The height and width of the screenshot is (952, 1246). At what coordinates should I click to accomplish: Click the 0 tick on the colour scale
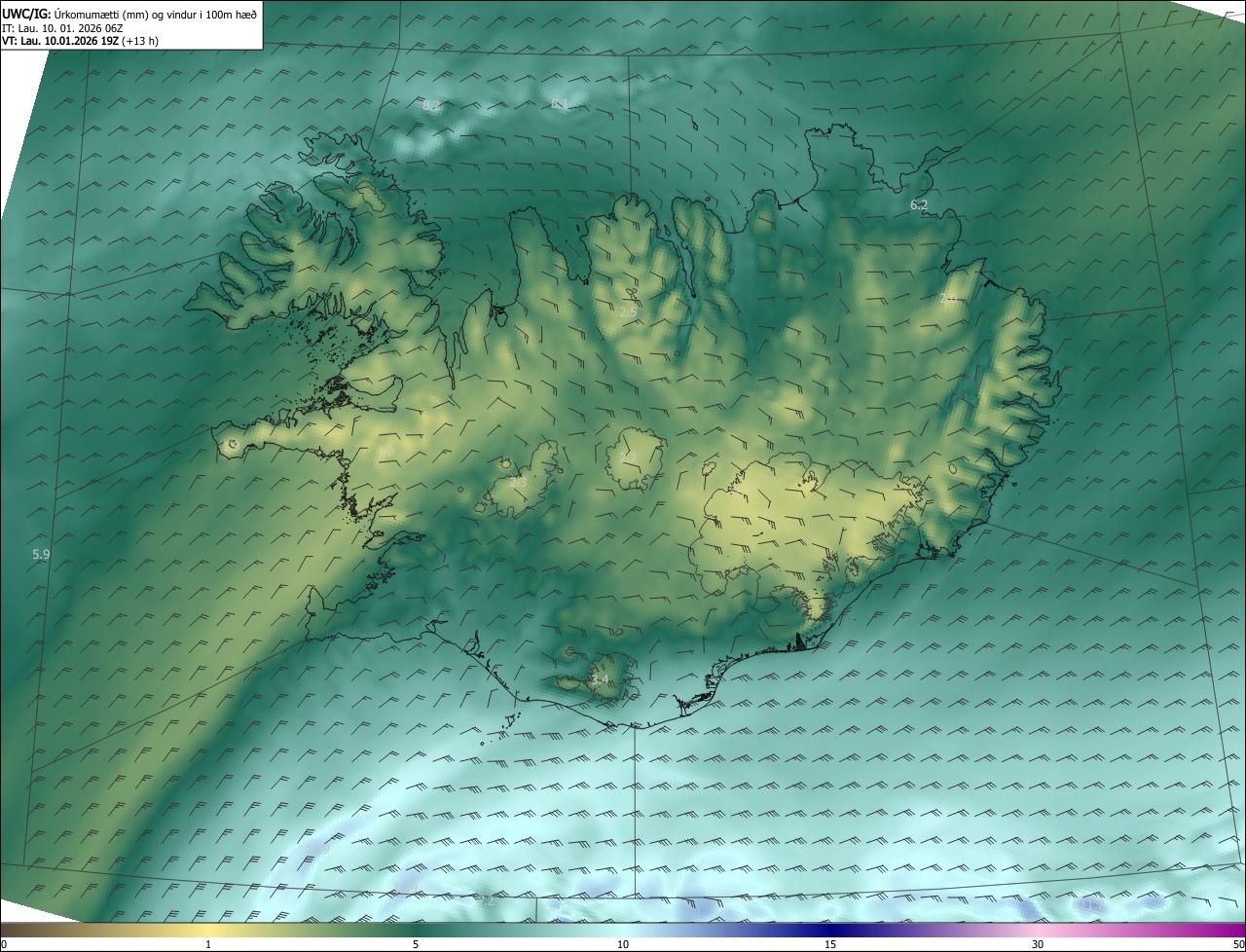pos(4,944)
